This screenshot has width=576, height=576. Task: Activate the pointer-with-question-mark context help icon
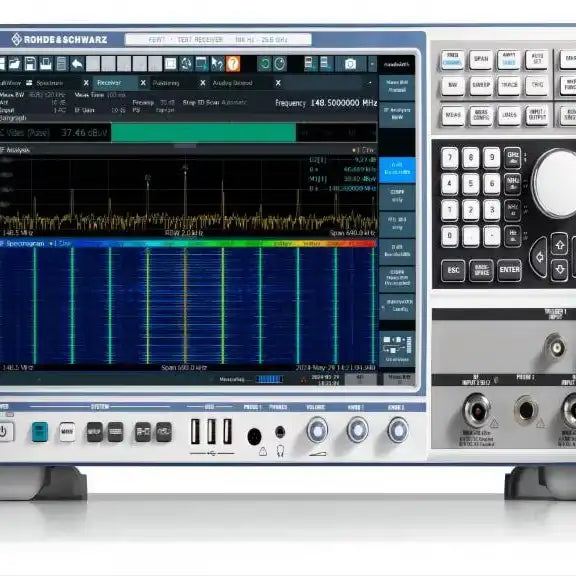(x=217, y=64)
